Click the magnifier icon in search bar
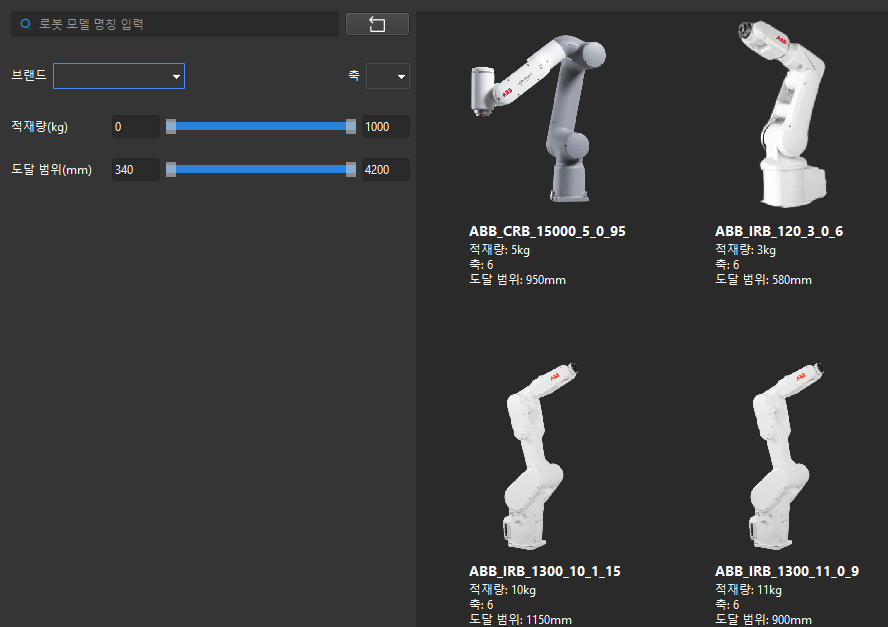This screenshot has width=888, height=627. (x=26, y=24)
